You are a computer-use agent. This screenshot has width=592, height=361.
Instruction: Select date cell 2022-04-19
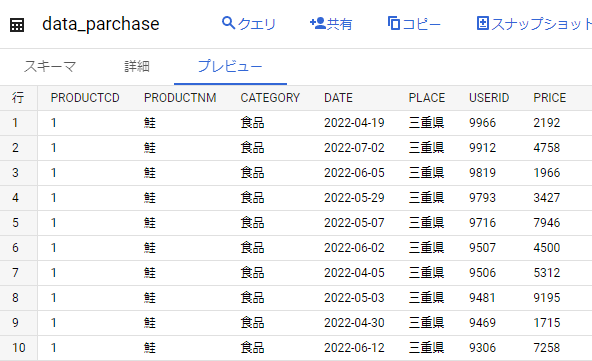coord(354,123)
